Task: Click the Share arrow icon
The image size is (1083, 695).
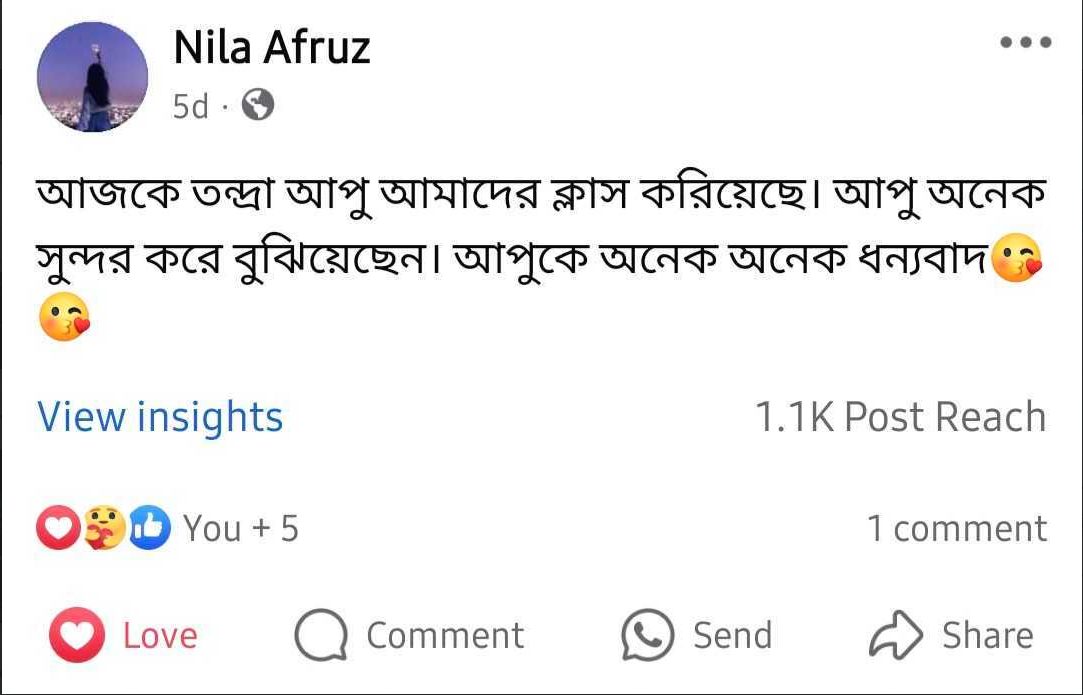Action: pyautogui.click(x=894, y=636)
